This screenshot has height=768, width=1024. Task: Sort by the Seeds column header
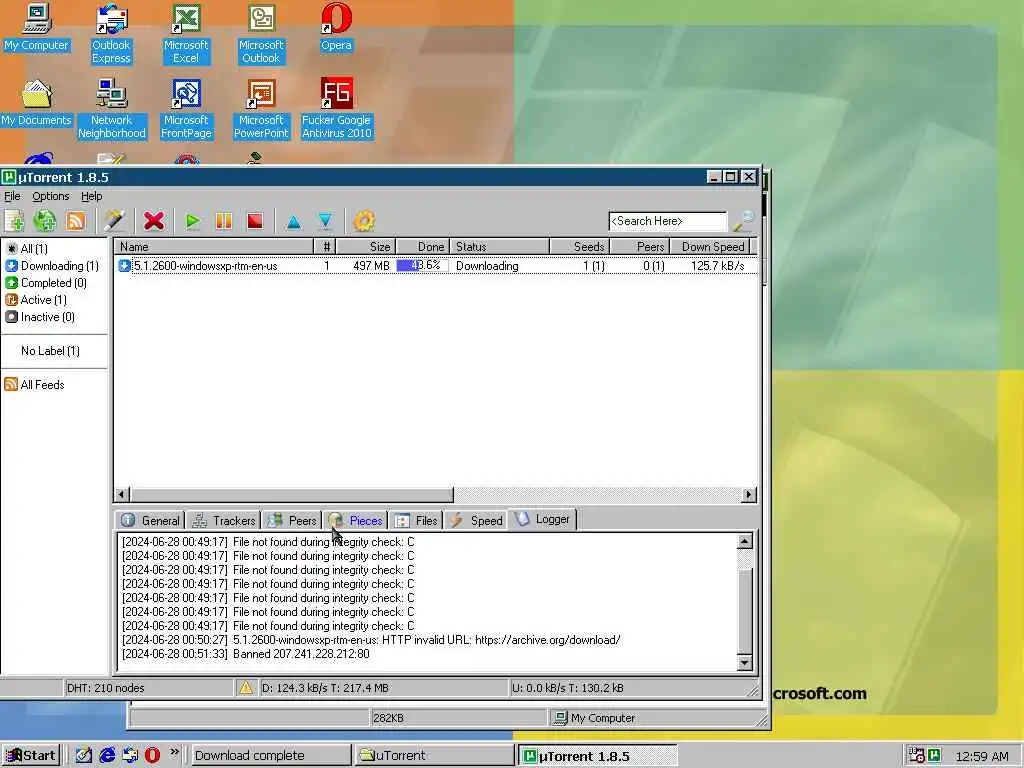[x=580, y=247]
